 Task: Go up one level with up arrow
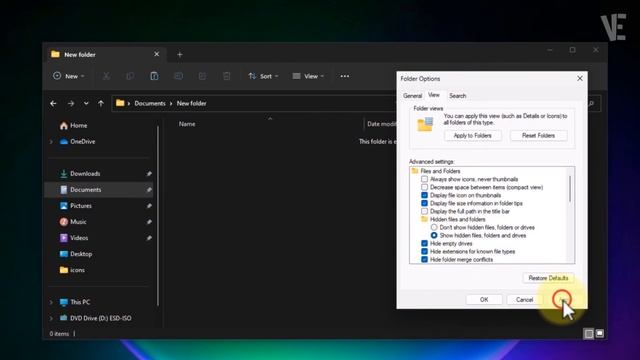tap(101, 104)
